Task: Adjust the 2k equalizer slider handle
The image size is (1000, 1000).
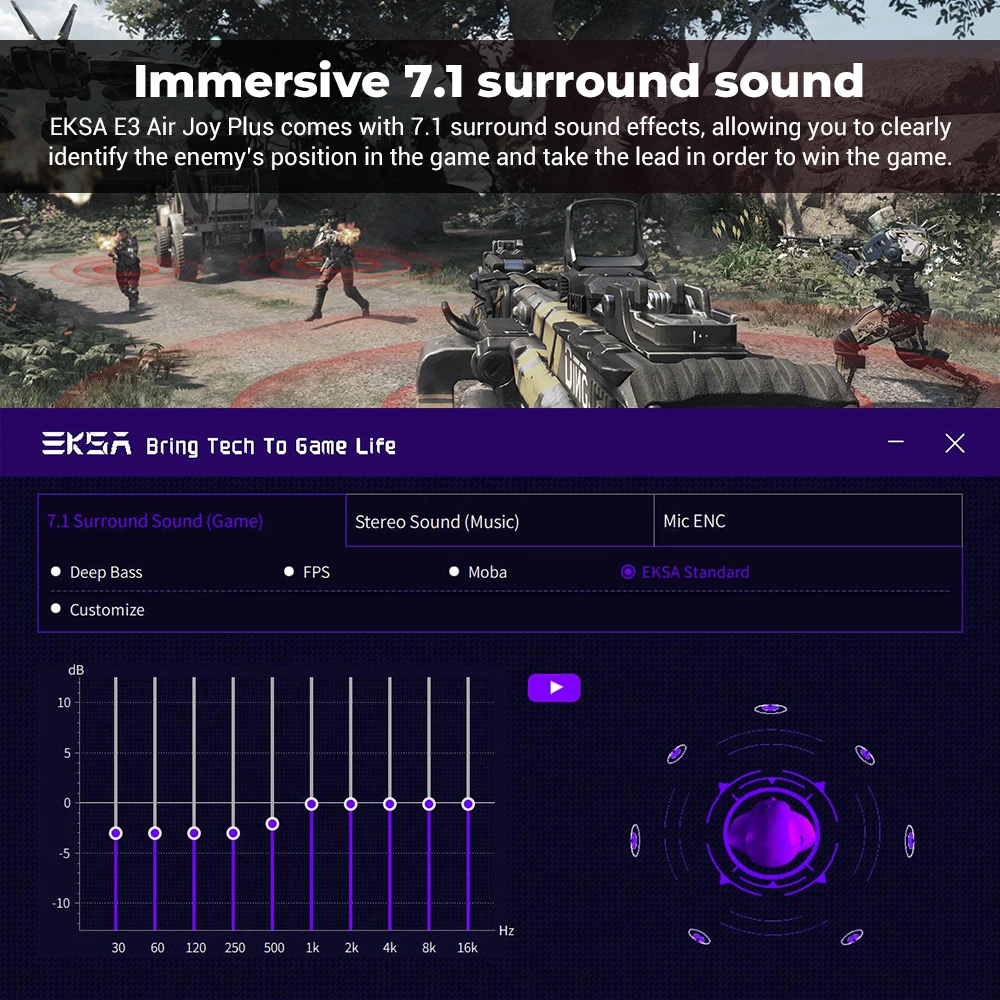Action: coord(351,804)
